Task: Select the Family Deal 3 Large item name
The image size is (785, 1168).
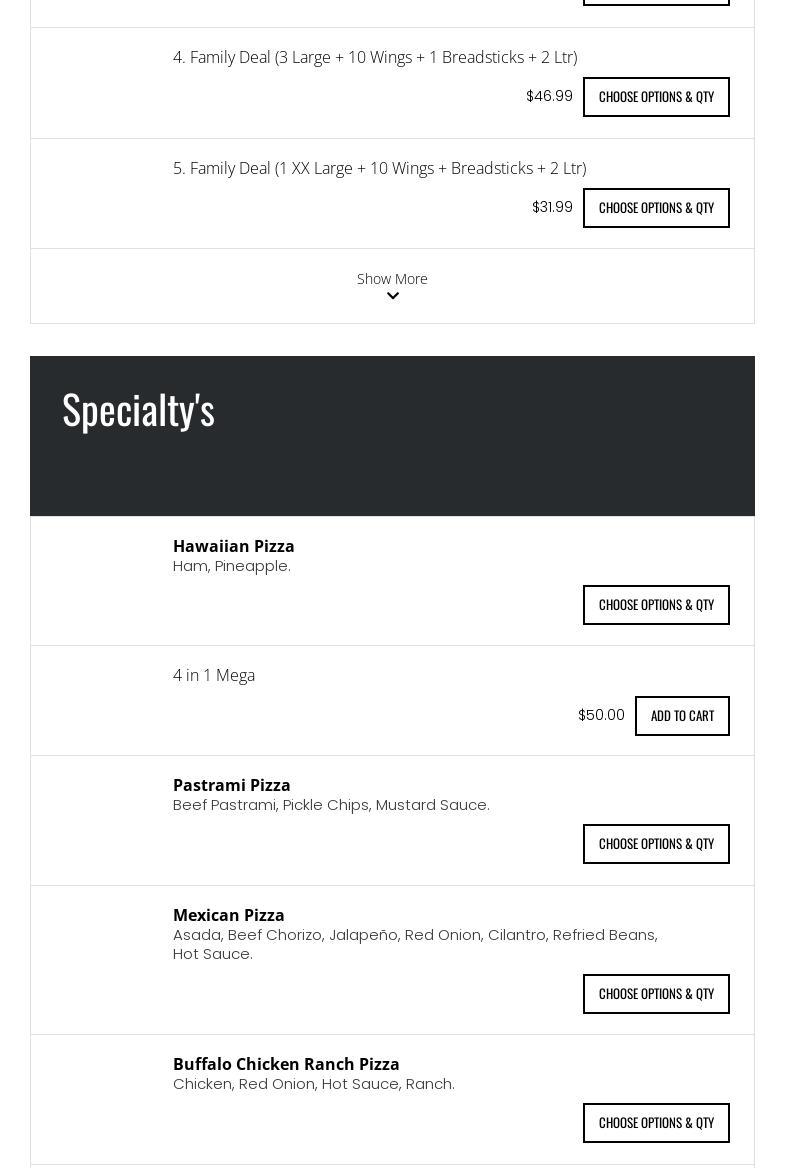Action: click(375, 57)
